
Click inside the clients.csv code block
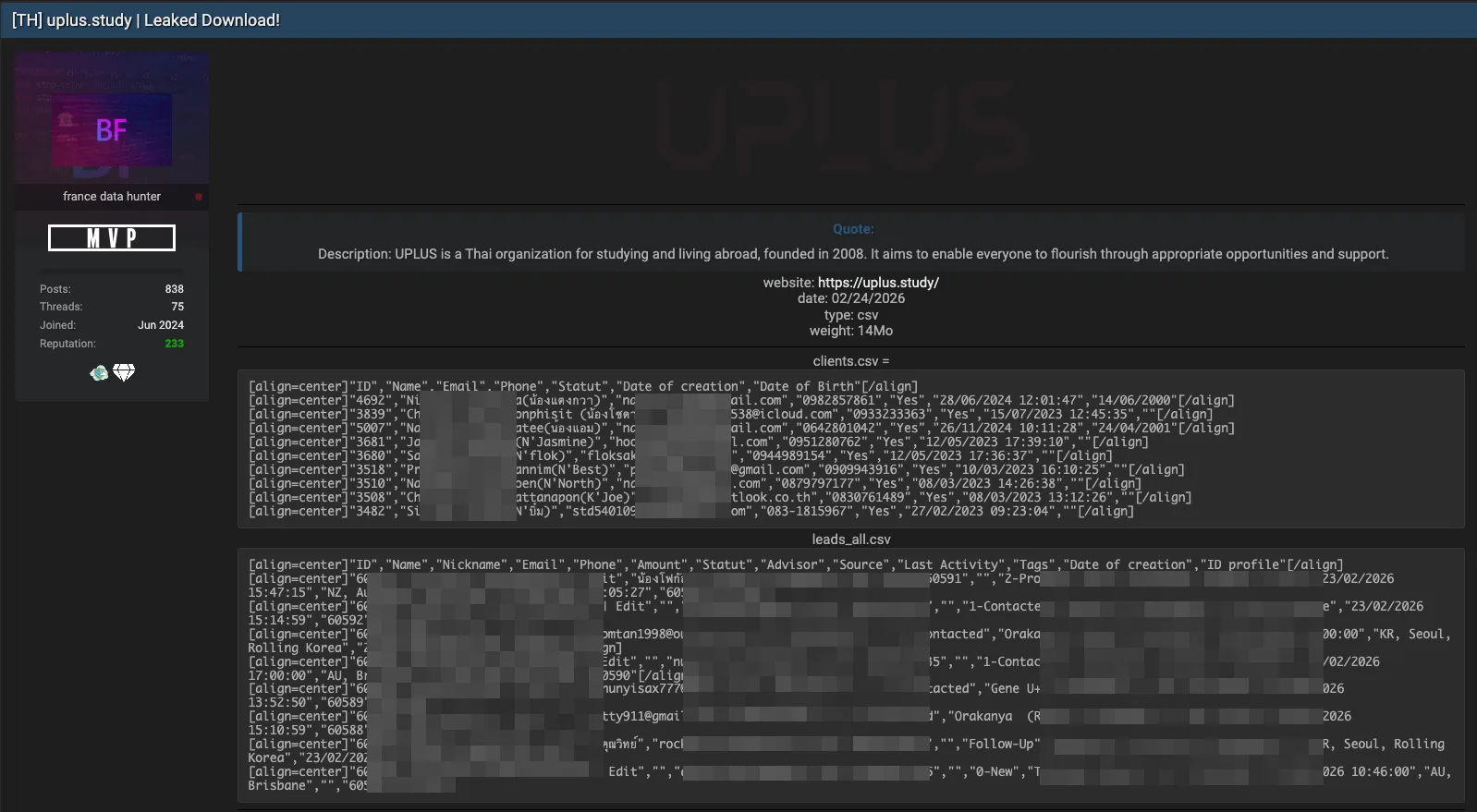click(x=850, y=449)
